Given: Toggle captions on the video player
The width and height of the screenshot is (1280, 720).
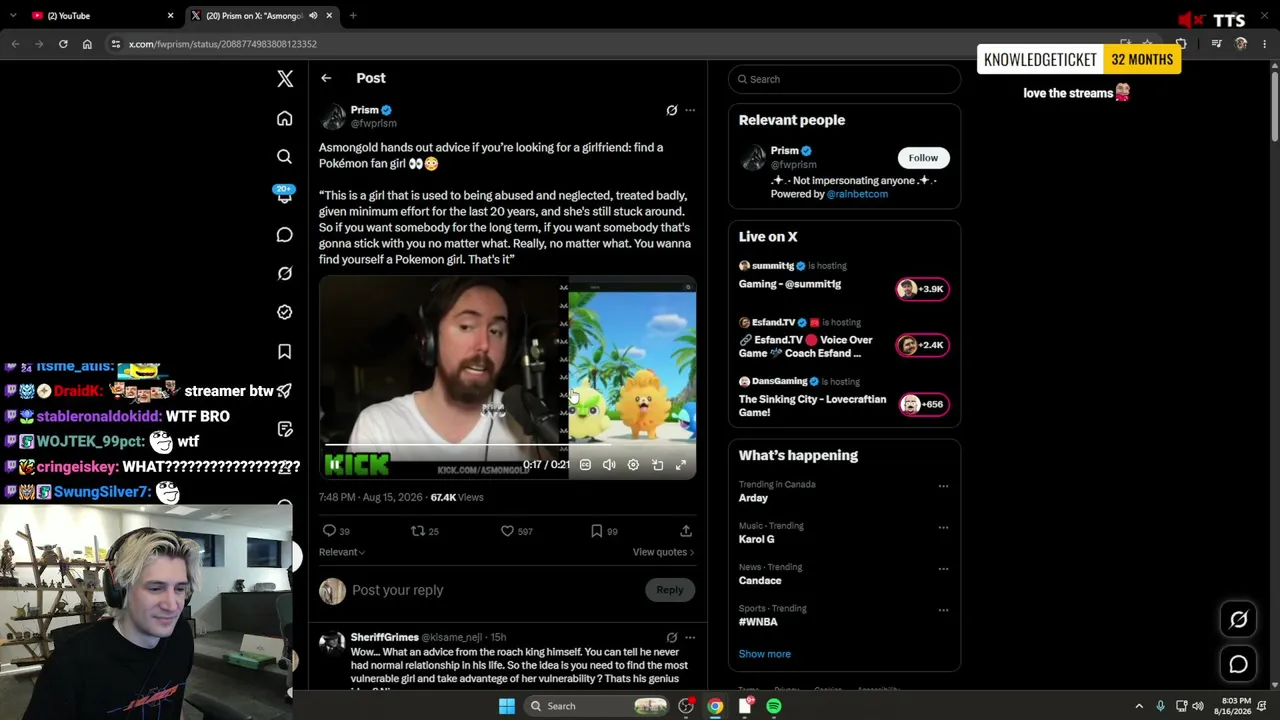Looking at the screenshot, I should point(585,465).
